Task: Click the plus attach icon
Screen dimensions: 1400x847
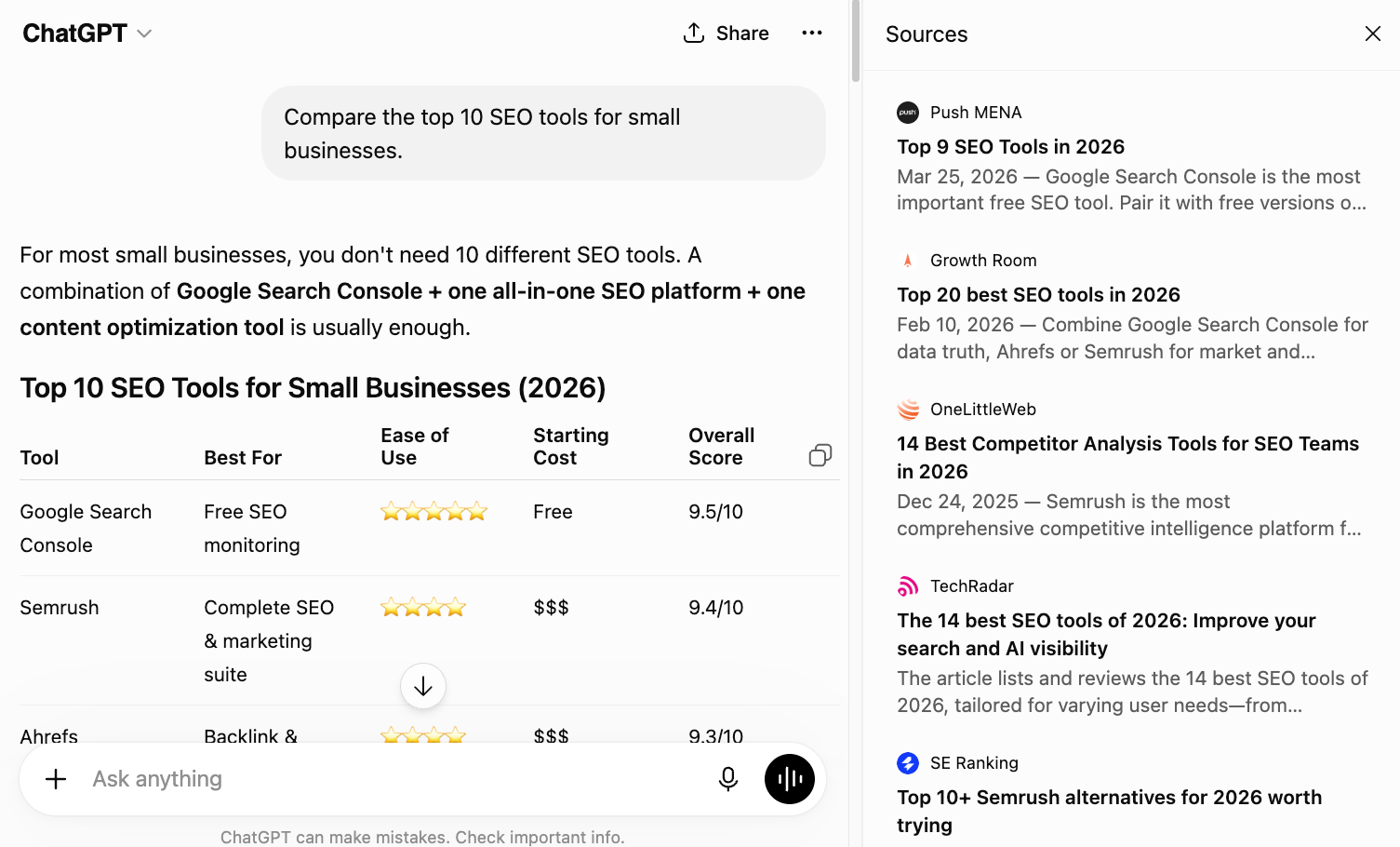Action: 56,779
